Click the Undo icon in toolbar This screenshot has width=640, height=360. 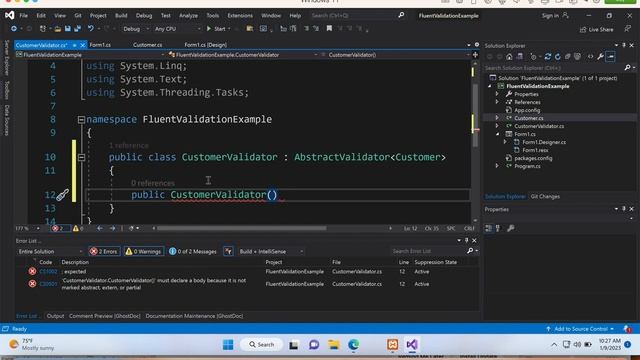(x=91, y=29)
